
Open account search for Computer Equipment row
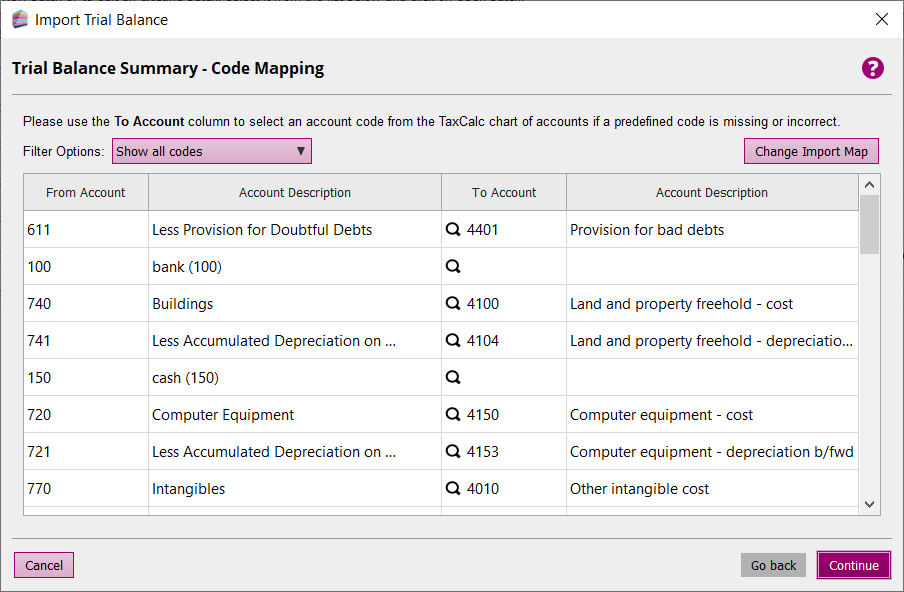pyautogui.click(x=453, y=415)
